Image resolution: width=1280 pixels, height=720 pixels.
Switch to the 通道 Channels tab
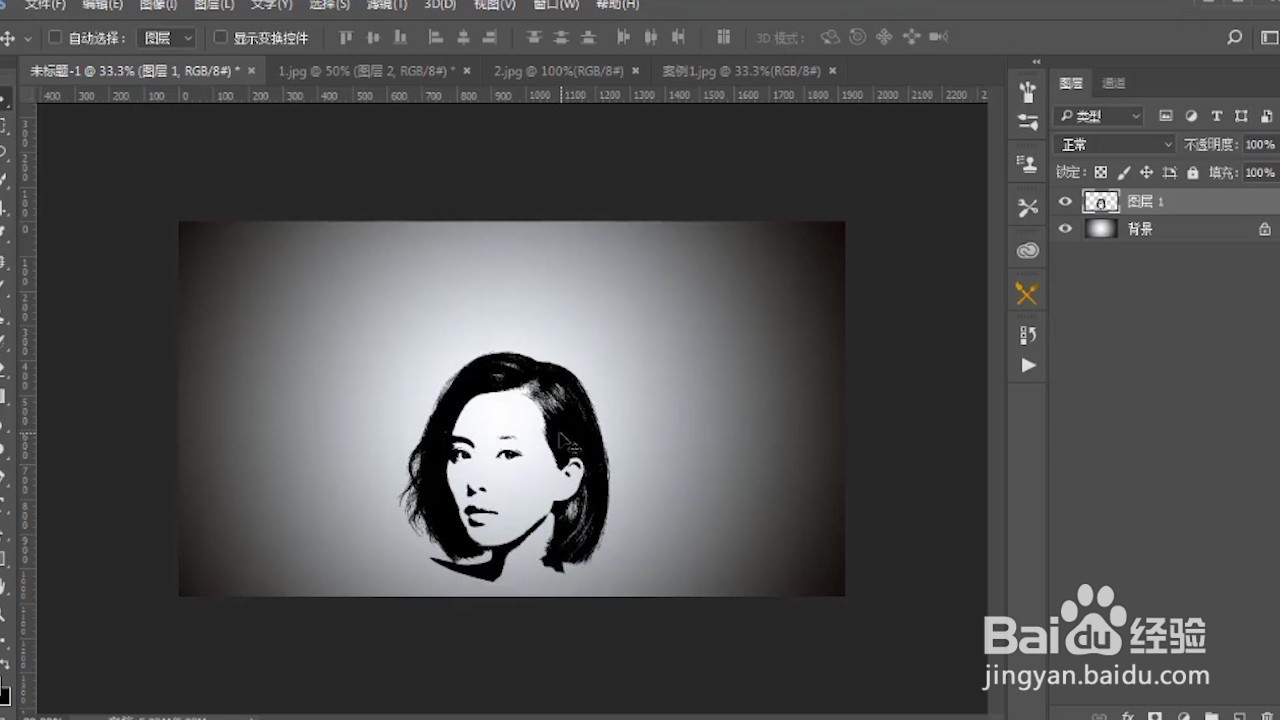click(x=1112, y=83)
